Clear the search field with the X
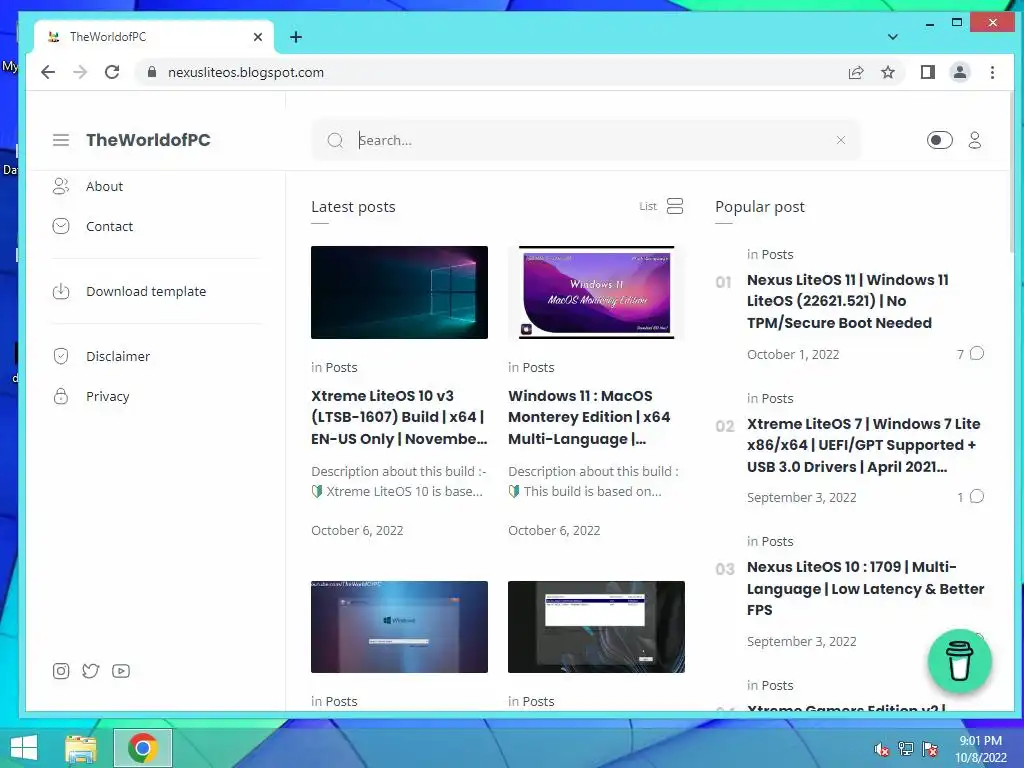The width and height of the screenshot is (1024, 768). click(841, 140)
